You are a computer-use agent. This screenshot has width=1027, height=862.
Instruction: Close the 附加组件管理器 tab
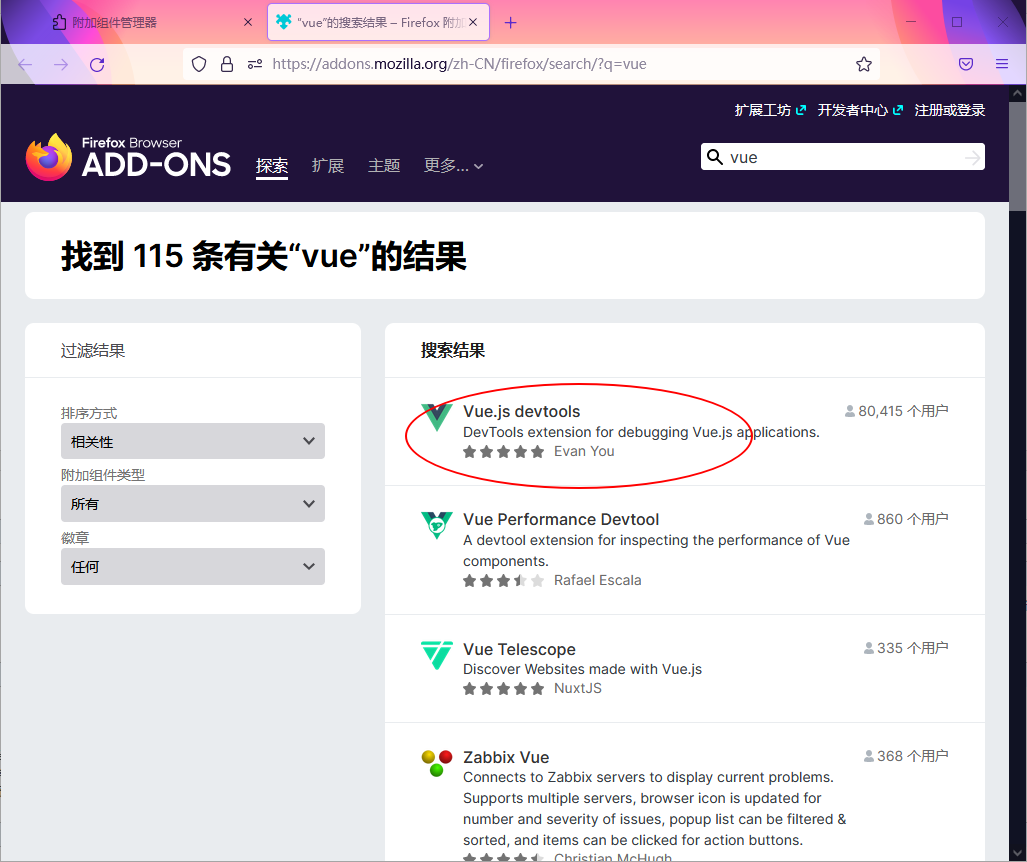(248, 22)
